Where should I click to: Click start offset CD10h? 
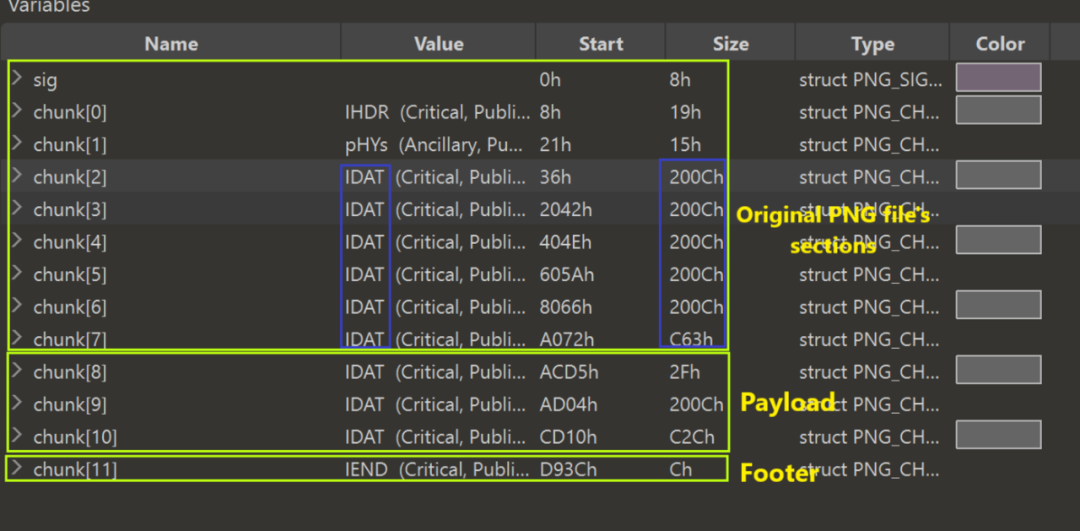[x=567, y=437]
